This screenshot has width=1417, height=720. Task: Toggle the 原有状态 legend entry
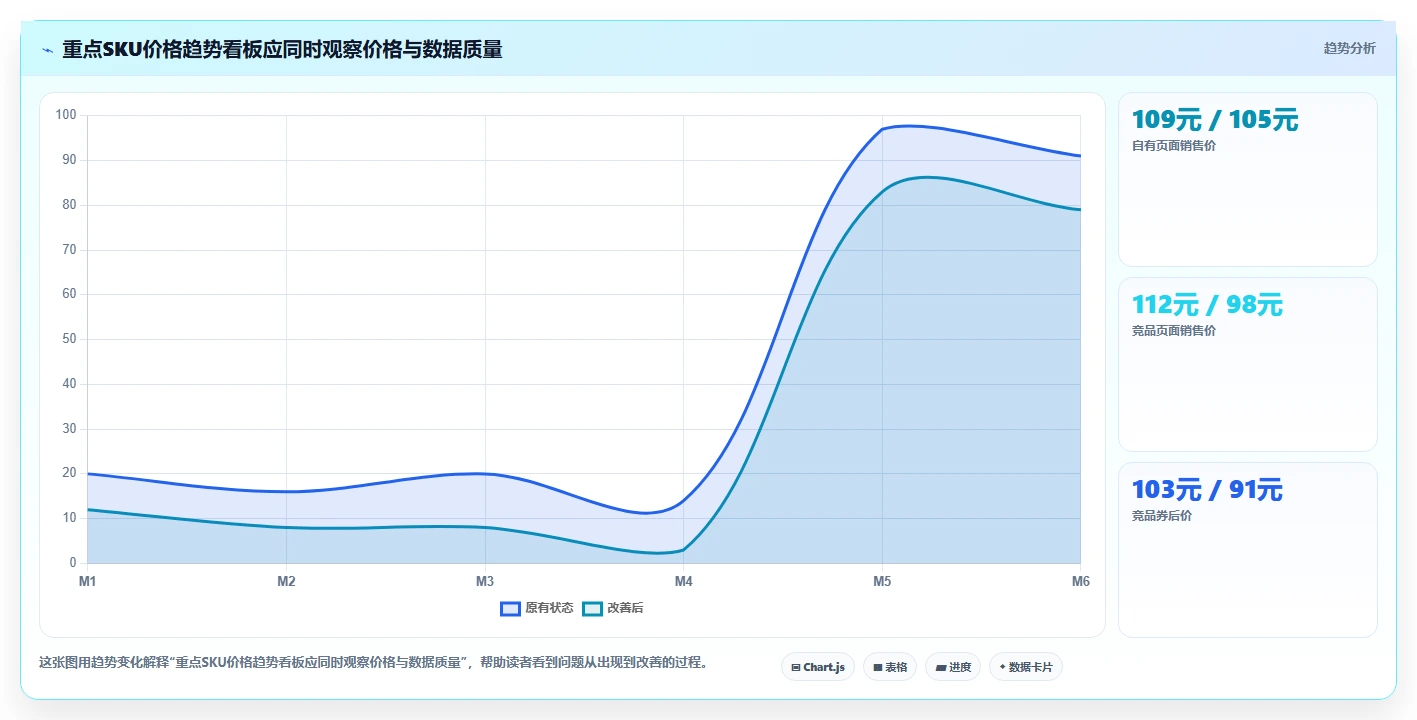click(537, 608)
